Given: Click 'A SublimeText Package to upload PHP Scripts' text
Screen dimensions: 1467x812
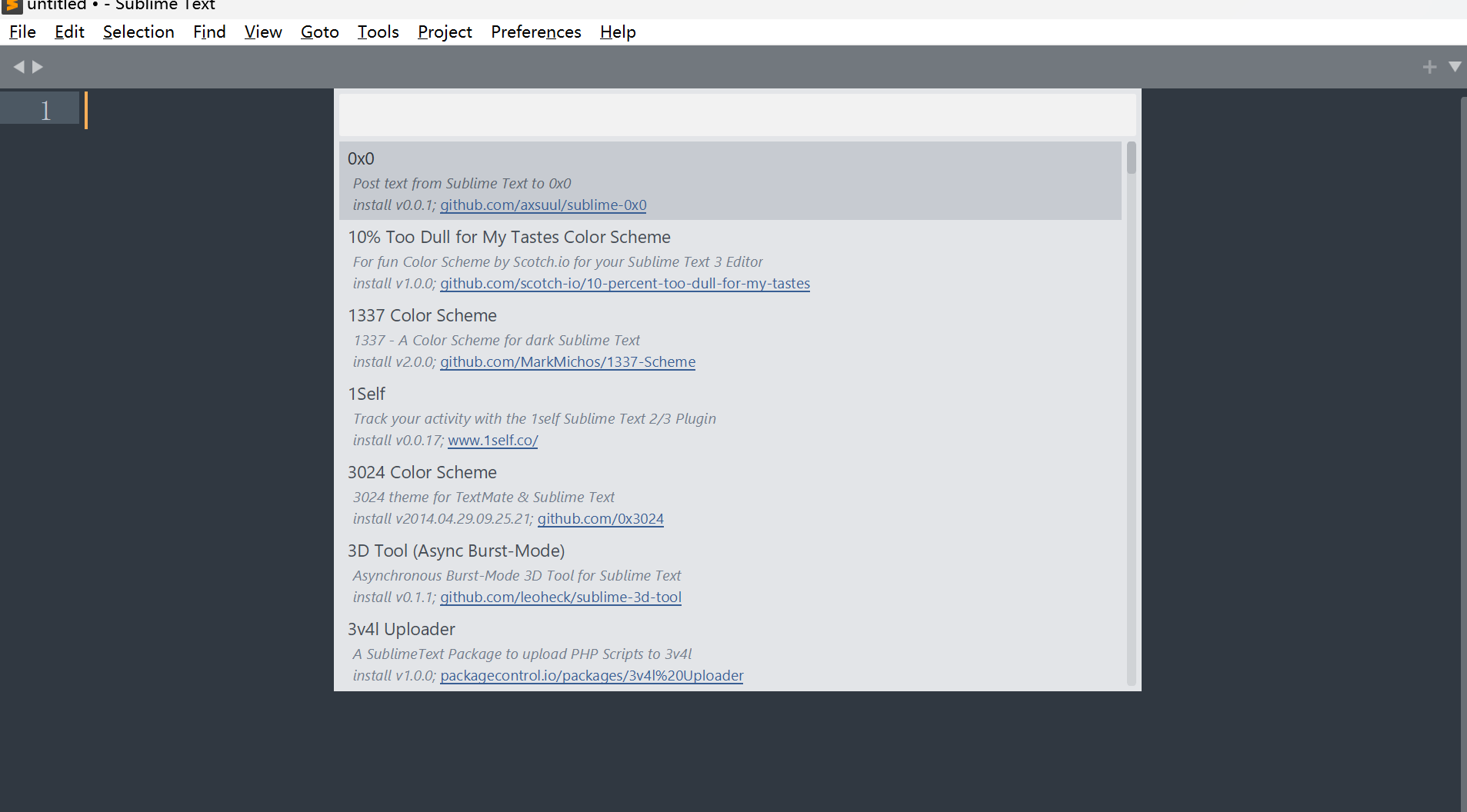Looking at the screenshot, I should pyautogui.click(x=522, y=654).
